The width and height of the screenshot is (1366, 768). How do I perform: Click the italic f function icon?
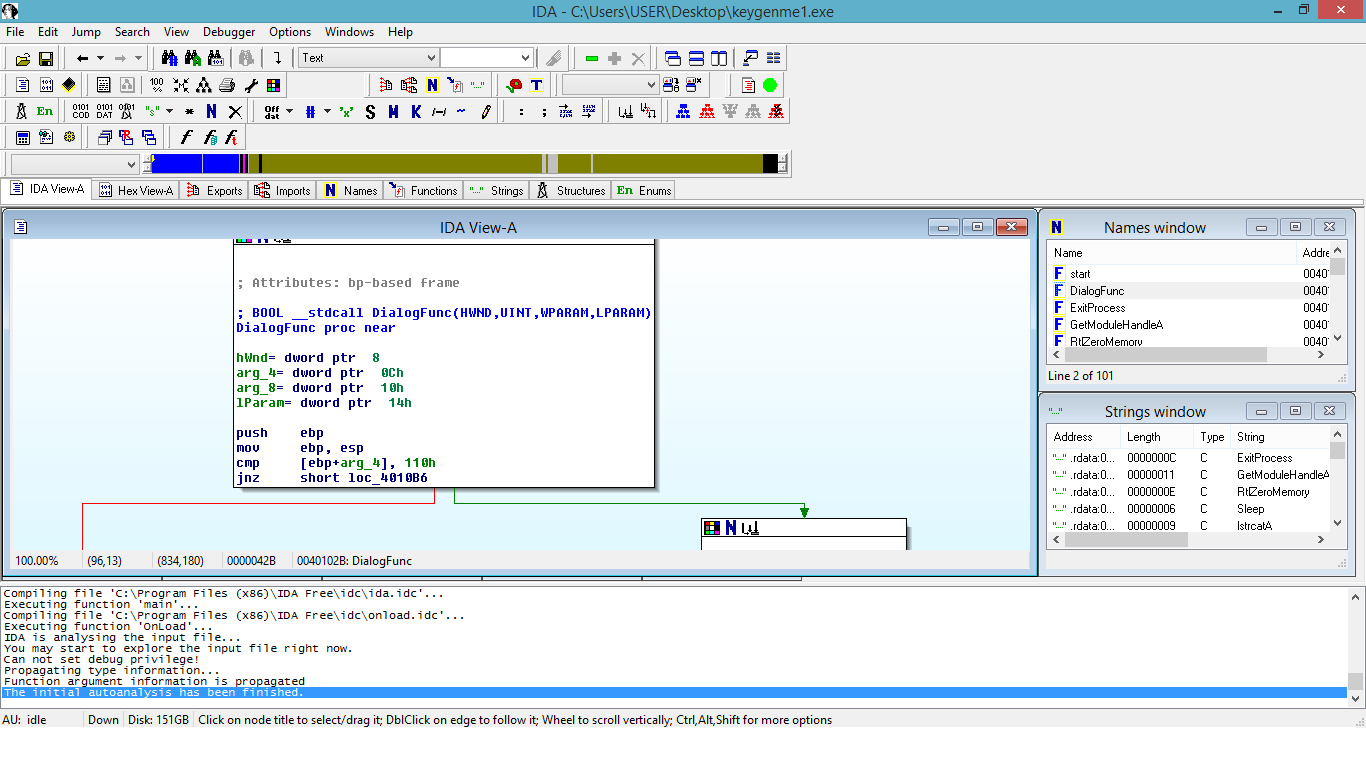coord(187,137)
